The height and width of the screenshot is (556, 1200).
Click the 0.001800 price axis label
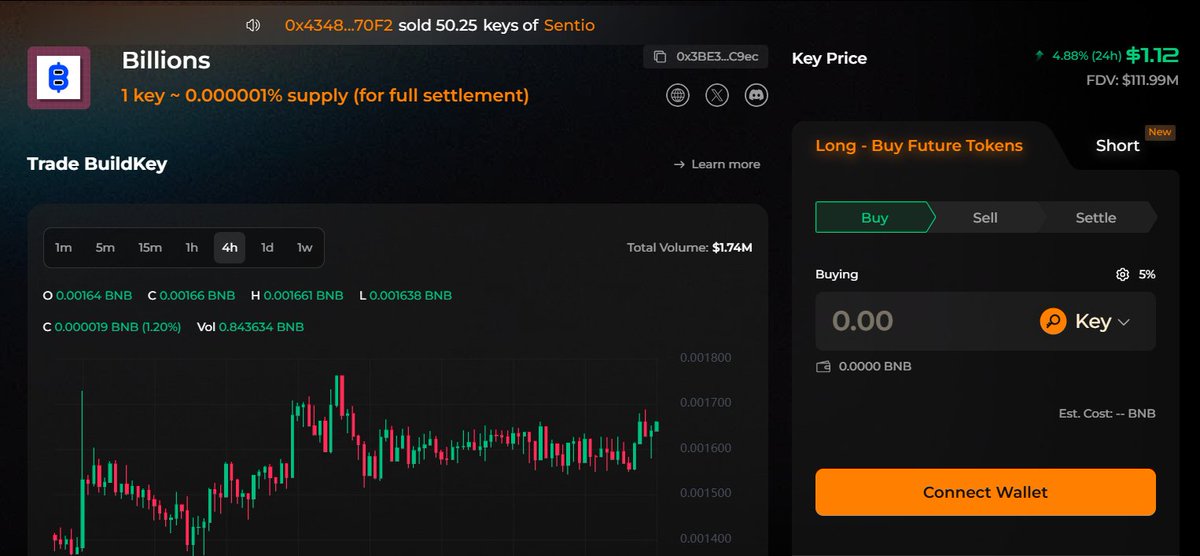click(x=706, y=358)
